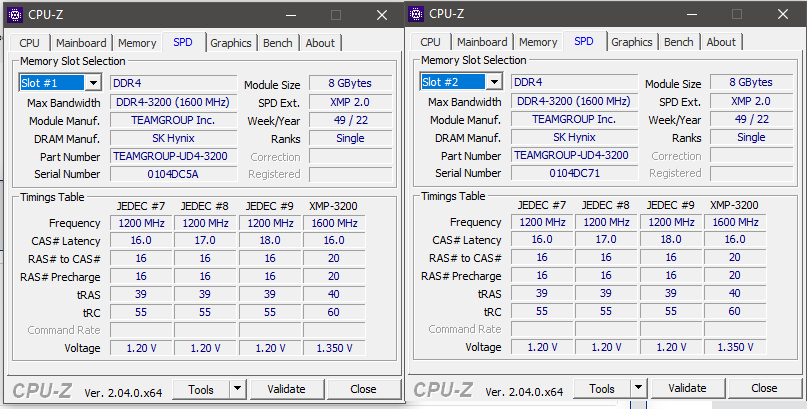Click XMP-3200 RAS# to CAS# value in left window
Image resolution: width=807 pixels, height=409 pixels.
pos(334,258)
